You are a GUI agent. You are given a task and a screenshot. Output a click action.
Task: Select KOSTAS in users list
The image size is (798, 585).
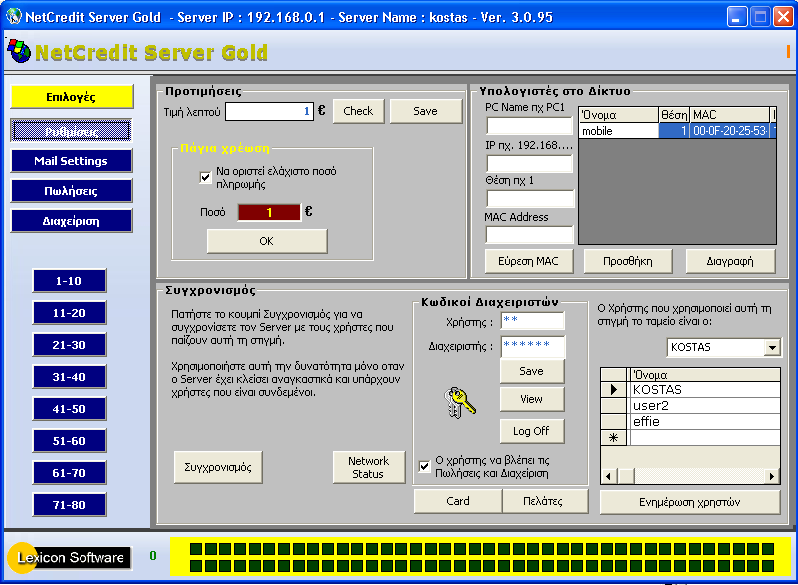705,389
